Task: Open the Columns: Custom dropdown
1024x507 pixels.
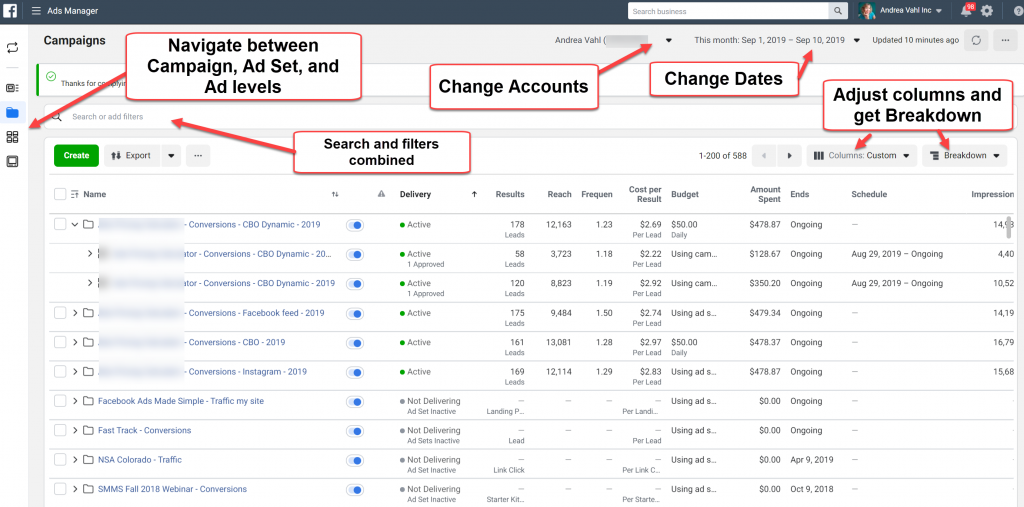Action: click(862, 156)
